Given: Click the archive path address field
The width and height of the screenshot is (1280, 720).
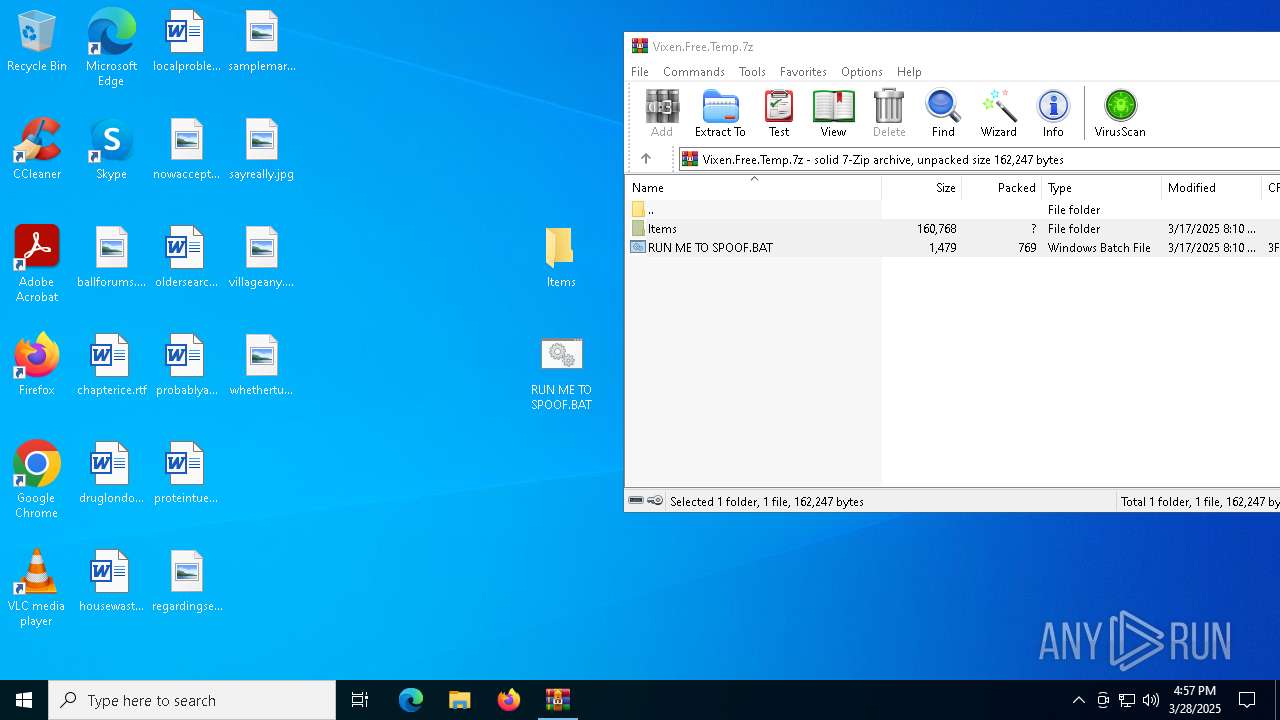Looking at the screenshot, I should pyautogui.click(x=979, y=159).
